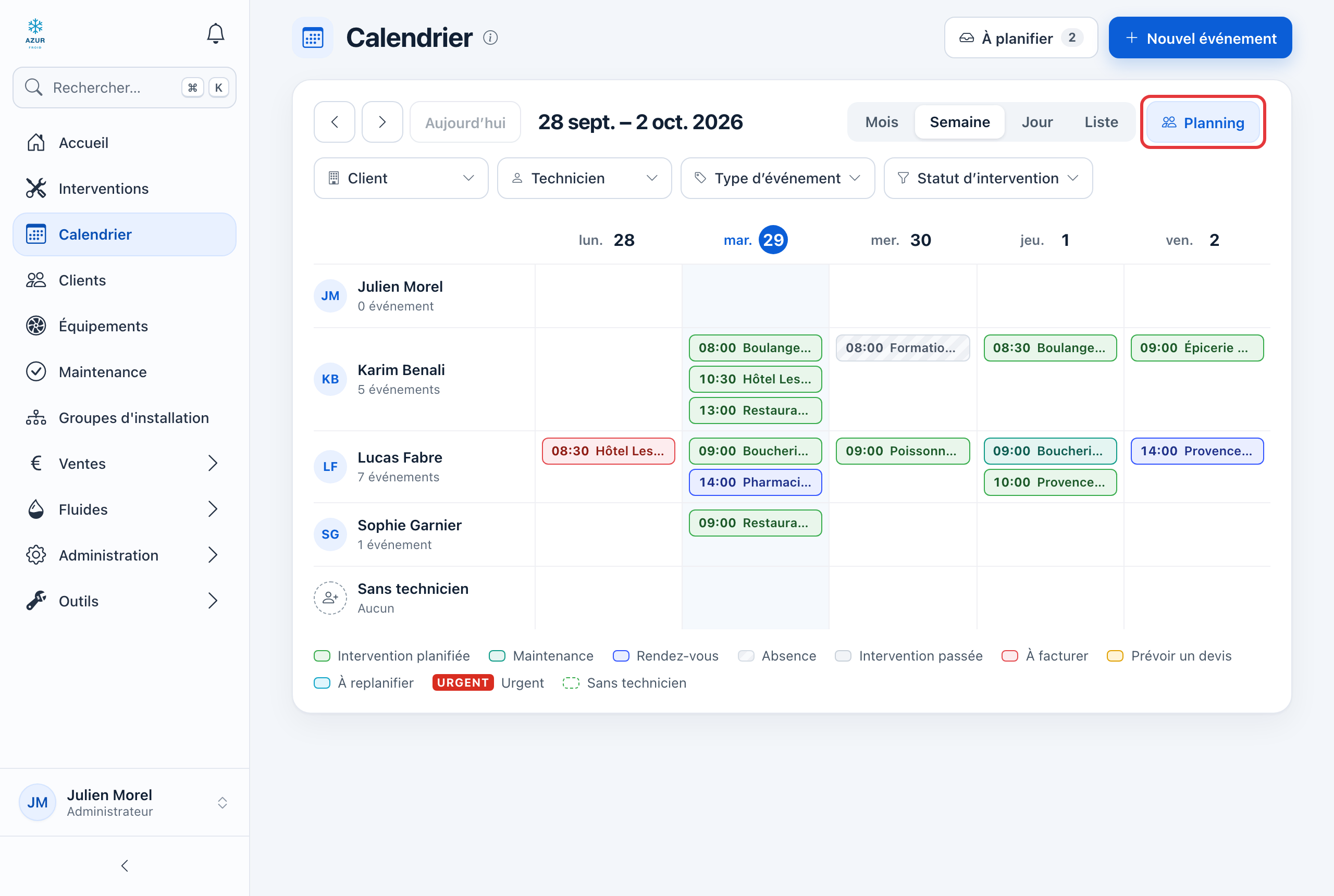This screenshot has height=896, width=1334.
Task: Click the Aujourd'hui button
Action: pos(465,122)
